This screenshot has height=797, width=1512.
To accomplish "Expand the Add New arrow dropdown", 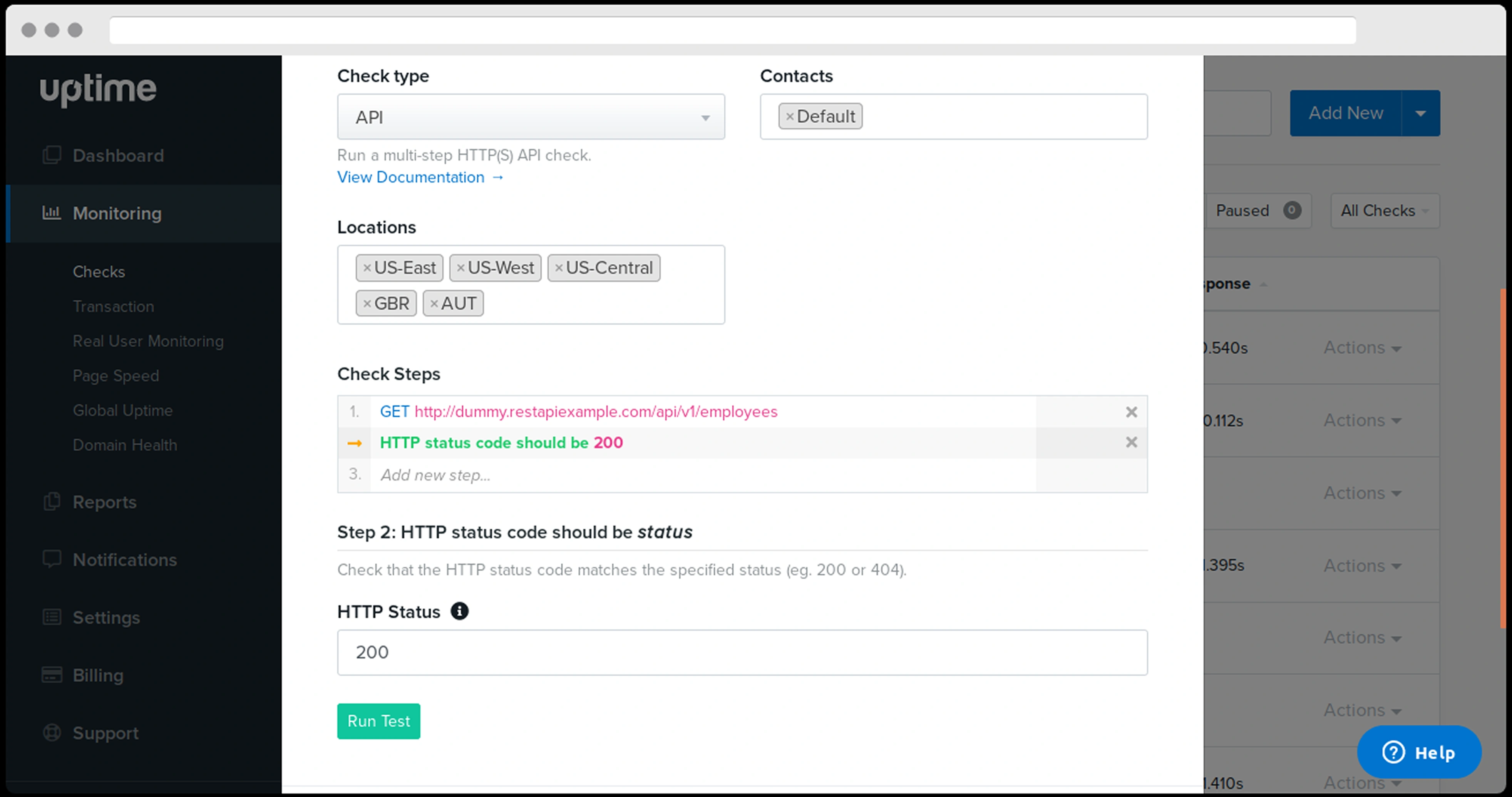I will point(1420,113).
